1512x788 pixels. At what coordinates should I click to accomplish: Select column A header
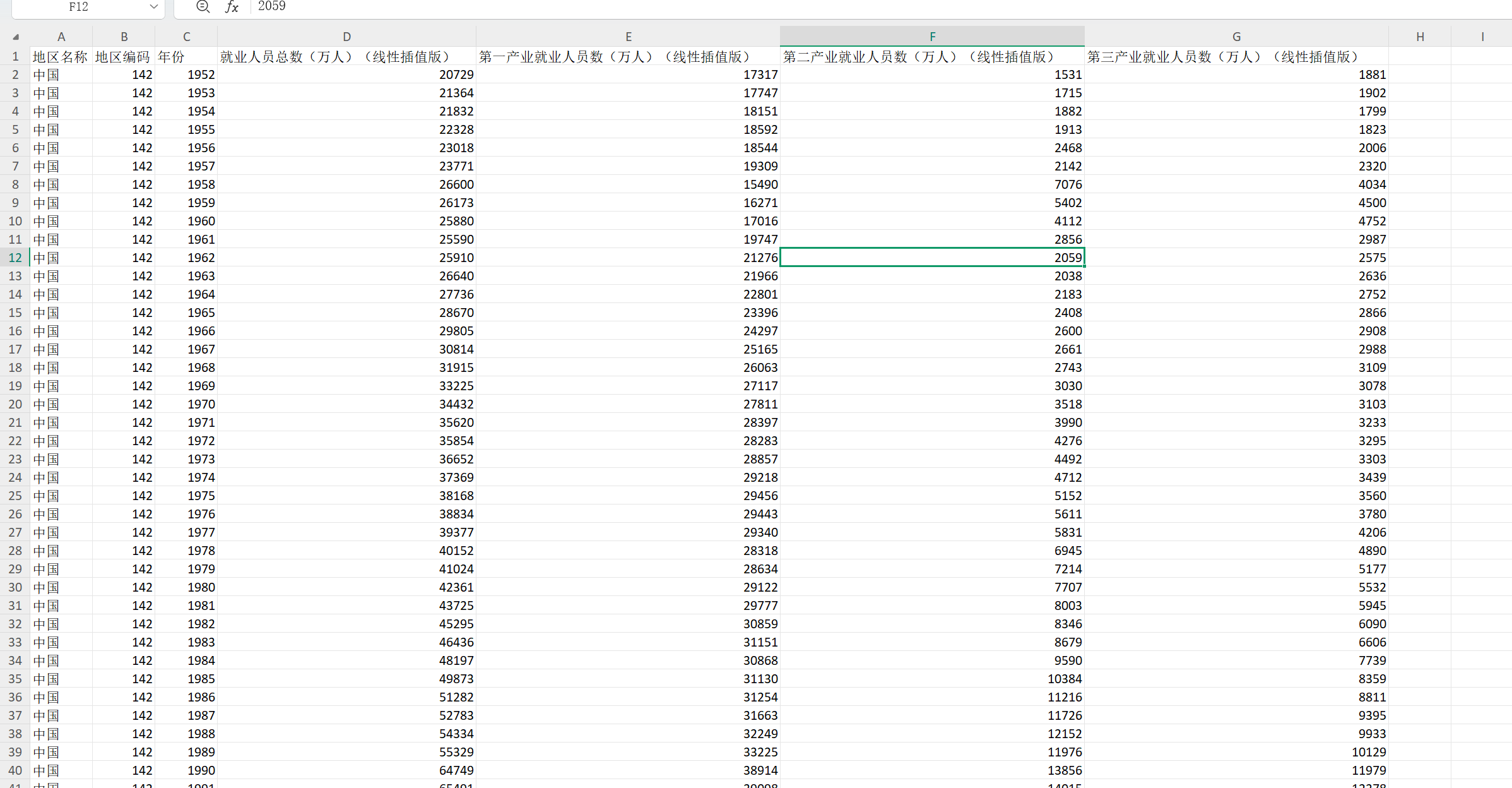tap(61, 37)
